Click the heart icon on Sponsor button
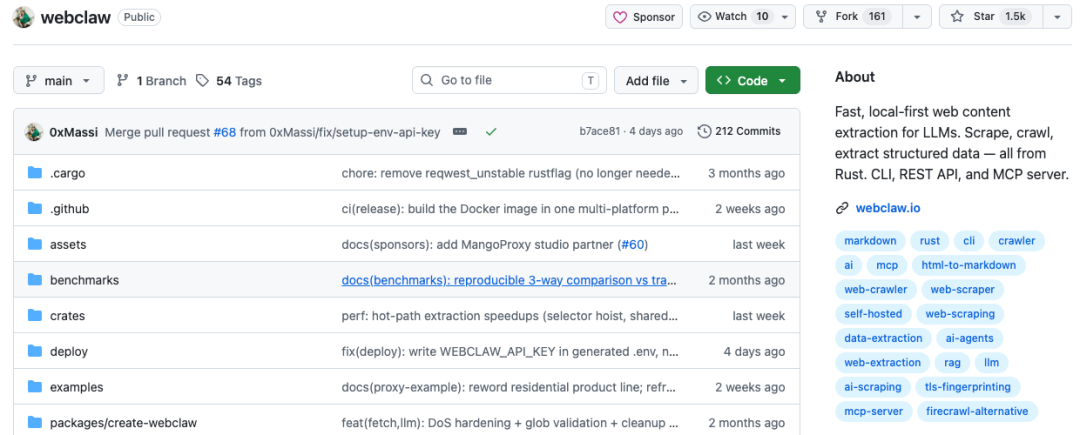 point(621,17)
